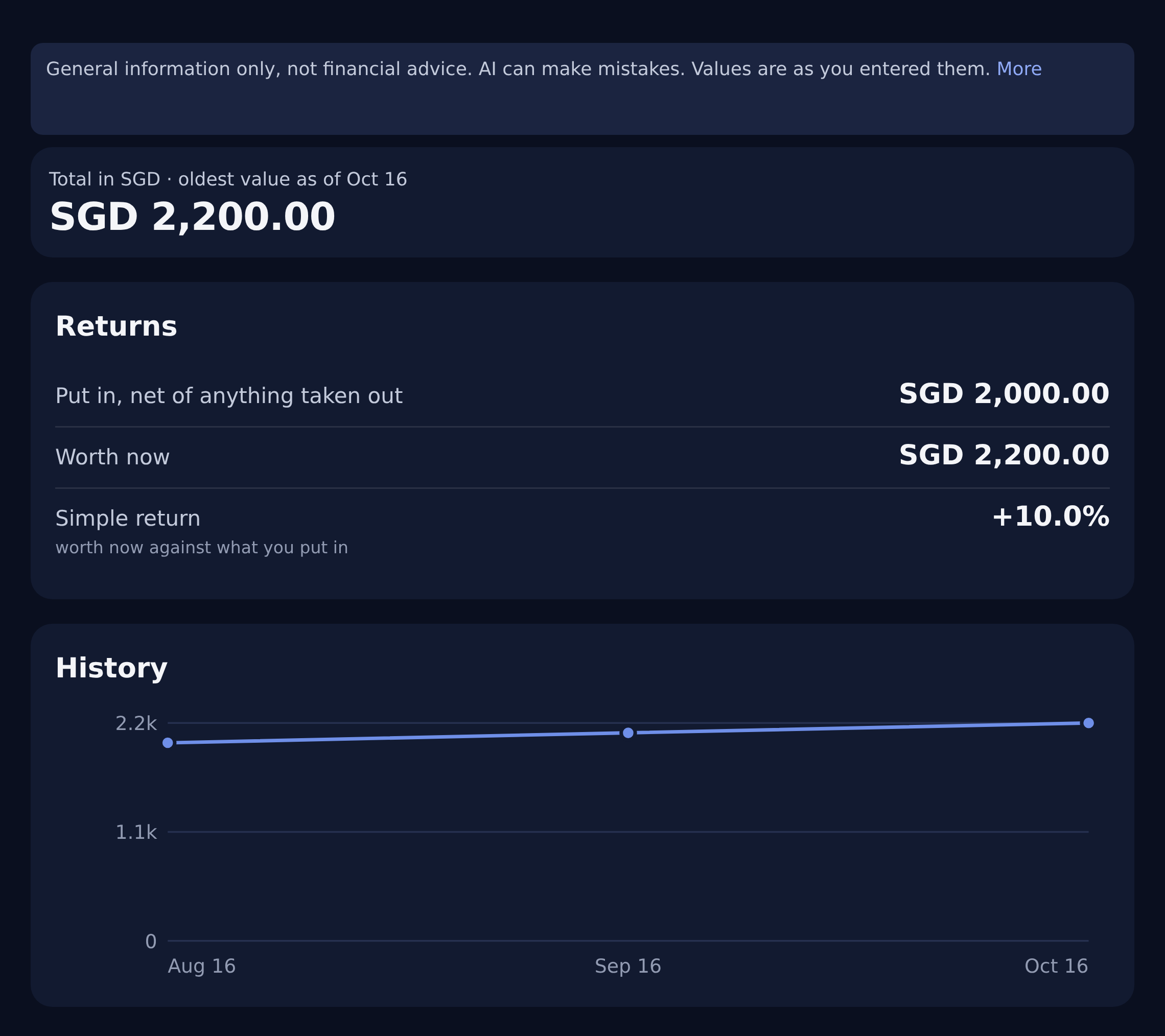Click 'worth now against what you put in'
Screen dimensions: 1165x1036
(201, 548)
